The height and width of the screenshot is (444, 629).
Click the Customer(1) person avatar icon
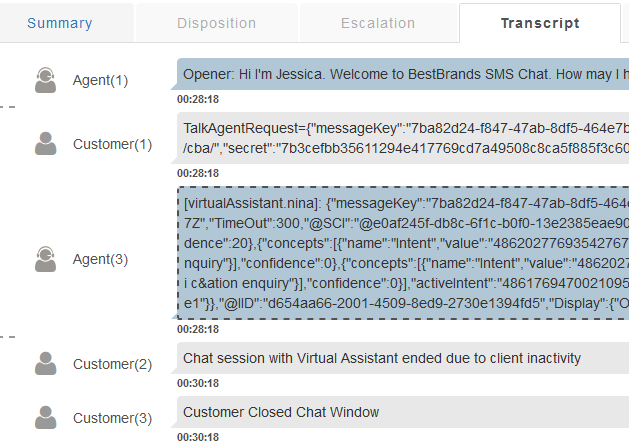[45, 144]
